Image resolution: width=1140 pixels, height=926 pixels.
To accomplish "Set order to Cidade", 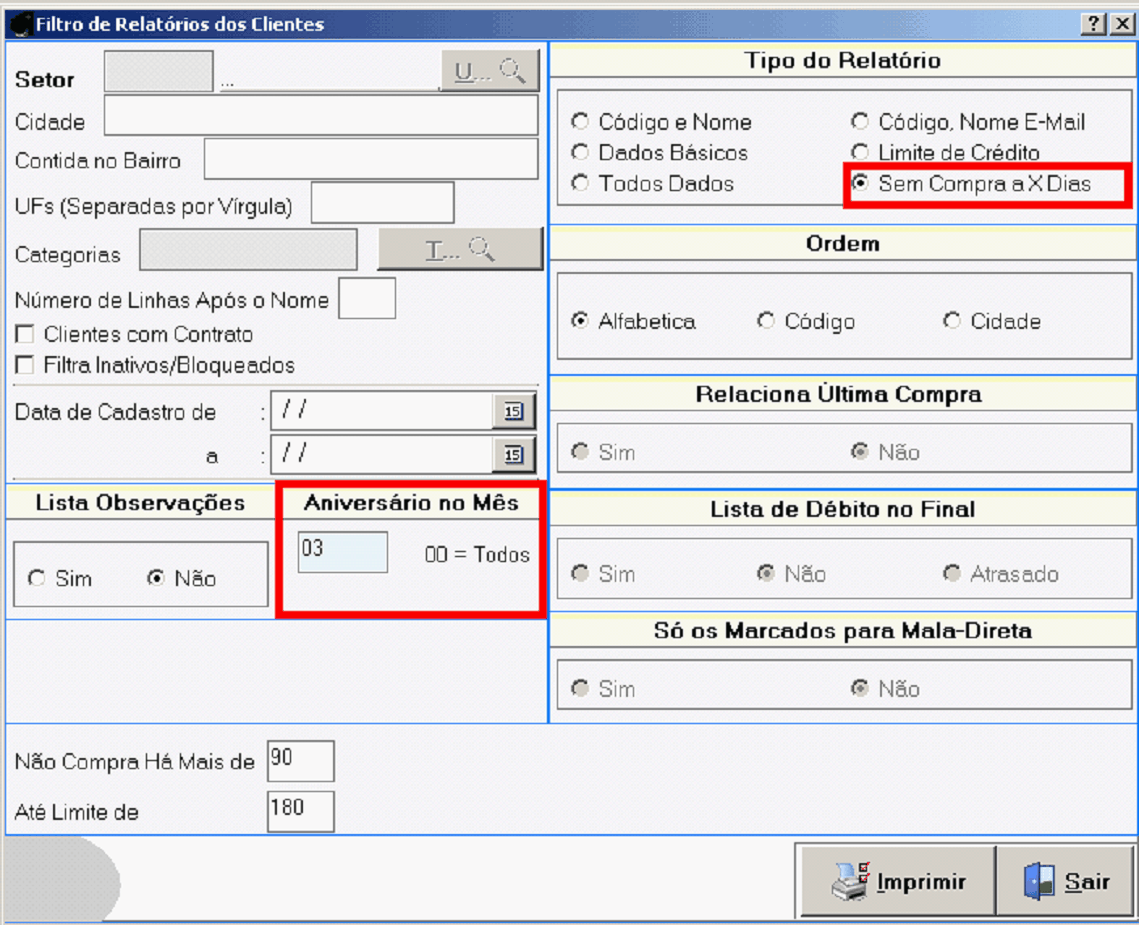I will click(x=952, y=321).
